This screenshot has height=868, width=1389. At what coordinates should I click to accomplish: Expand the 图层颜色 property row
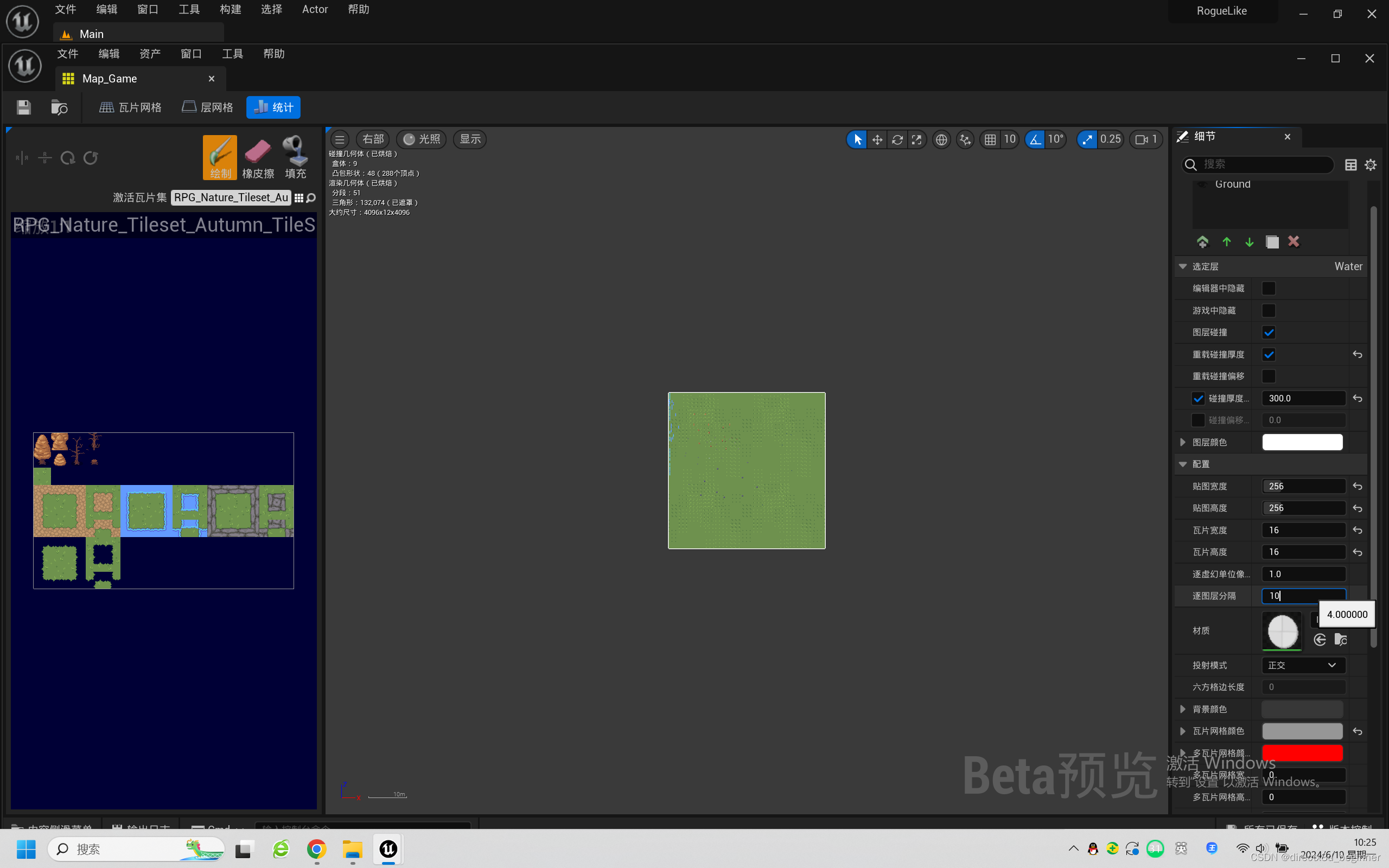pyautogui.click(x=1182, y=442)
